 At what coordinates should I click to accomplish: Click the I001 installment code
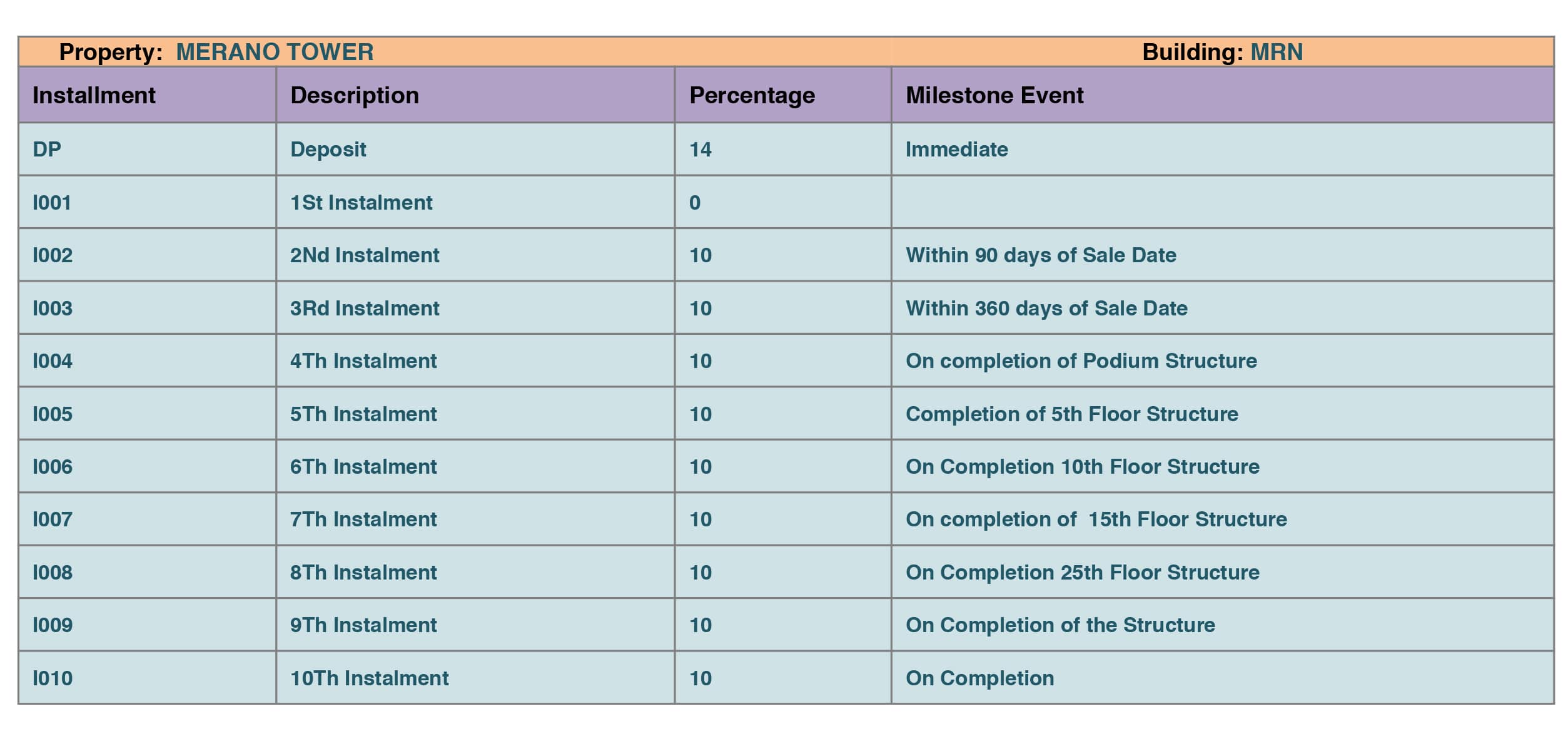pyautogui.click(x=52, y=203)
